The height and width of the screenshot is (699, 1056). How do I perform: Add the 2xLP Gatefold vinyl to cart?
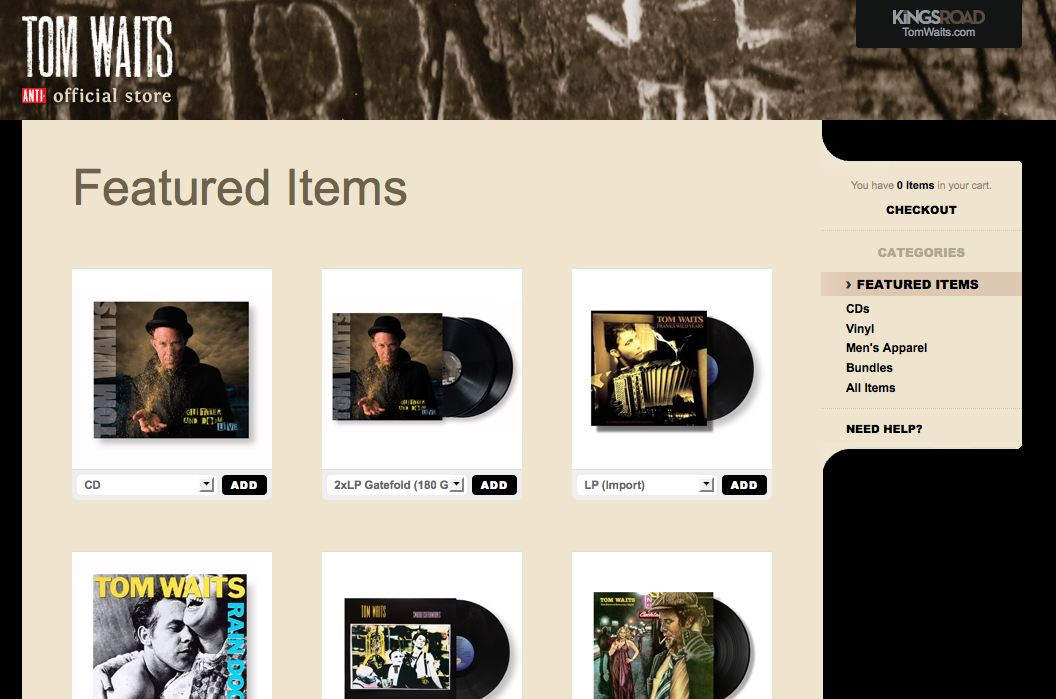point(494,485)
